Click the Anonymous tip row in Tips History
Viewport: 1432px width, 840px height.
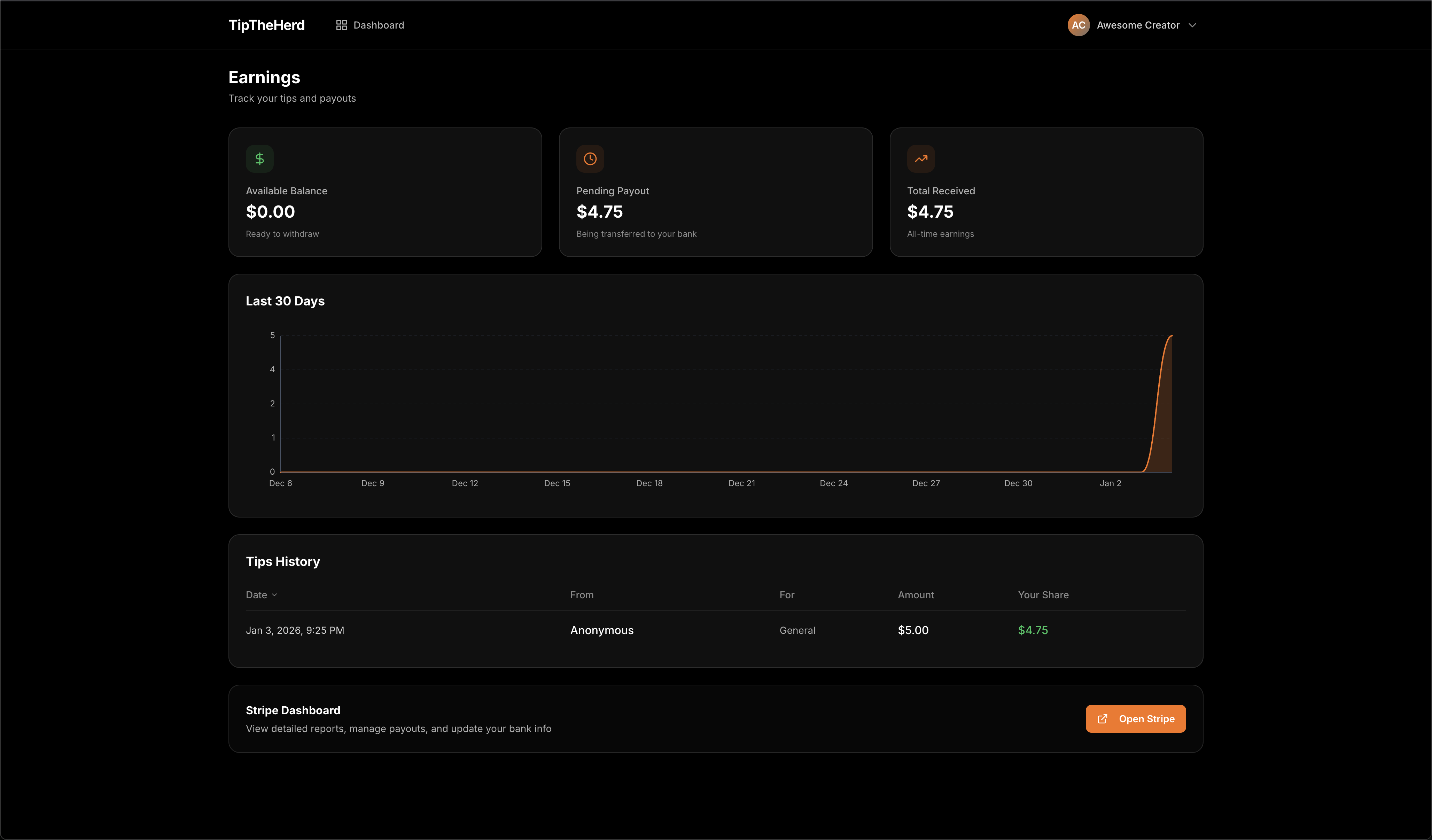(602, 630)
